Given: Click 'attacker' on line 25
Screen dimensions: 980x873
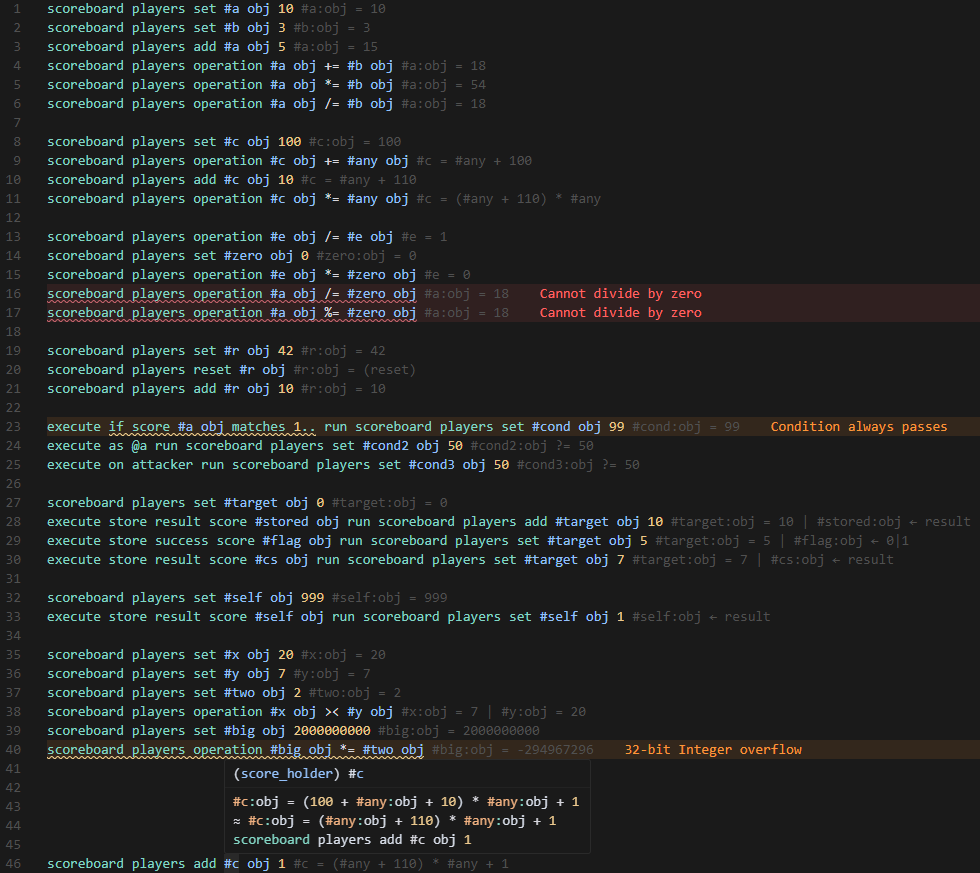Looking at the screenshot, I should 162,465.
